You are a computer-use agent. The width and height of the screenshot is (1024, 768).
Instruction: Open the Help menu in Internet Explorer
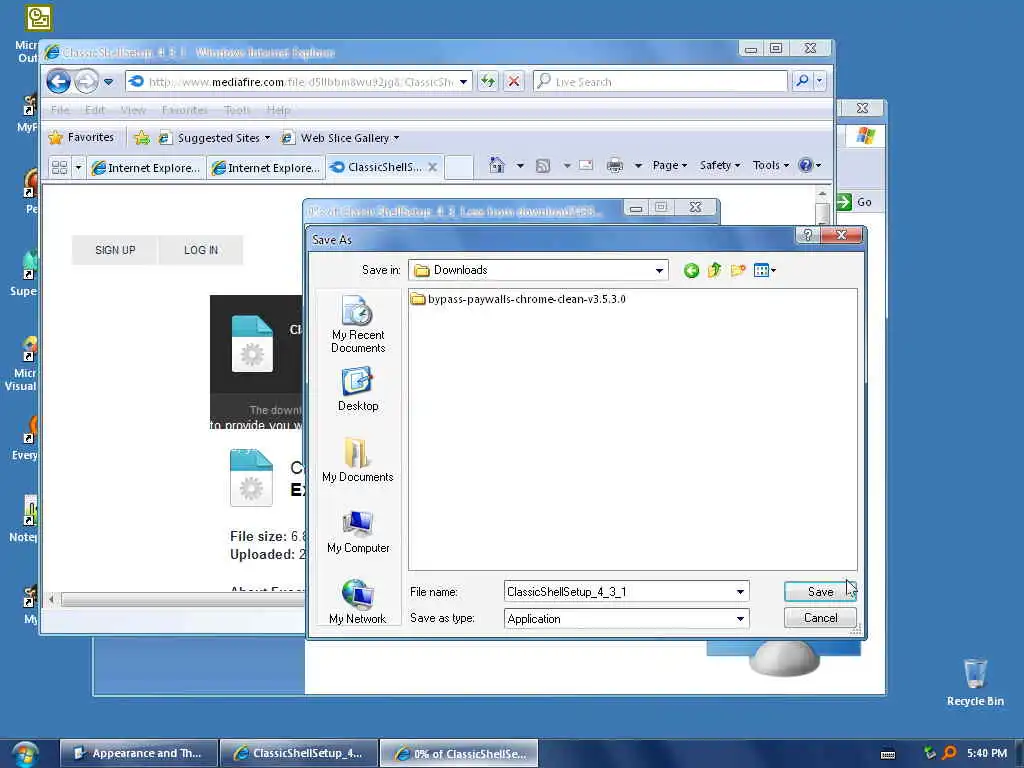tap(278, 110)
